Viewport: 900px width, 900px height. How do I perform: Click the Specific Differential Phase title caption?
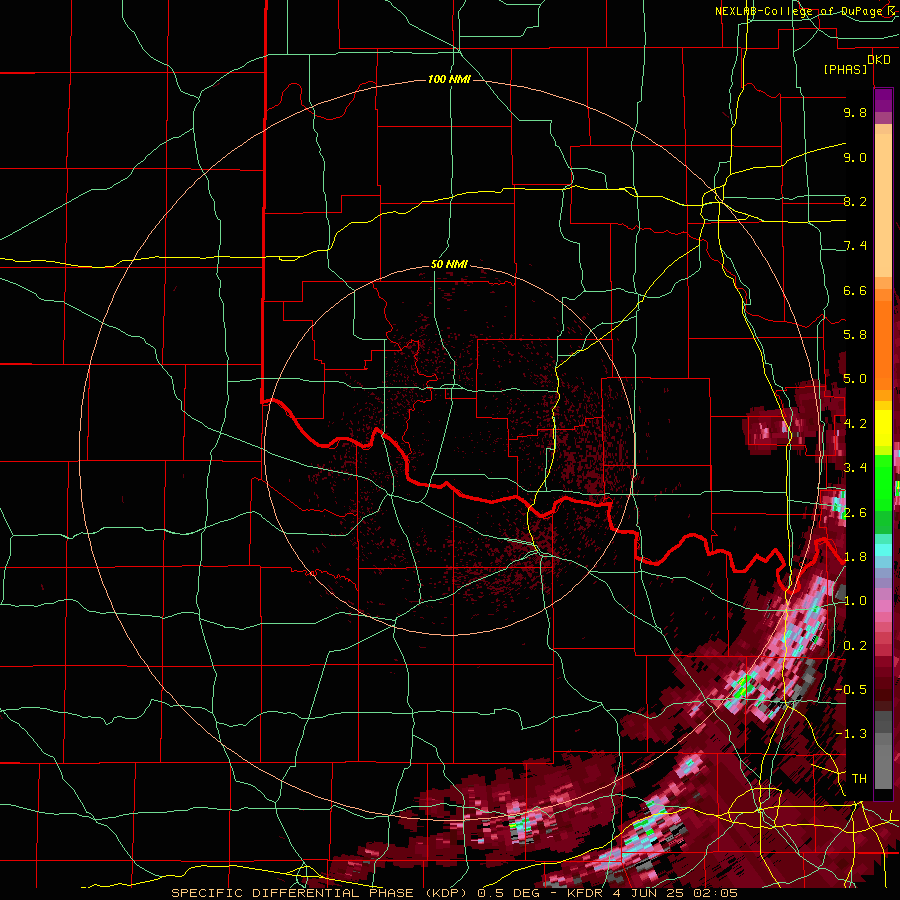[454, 893]
